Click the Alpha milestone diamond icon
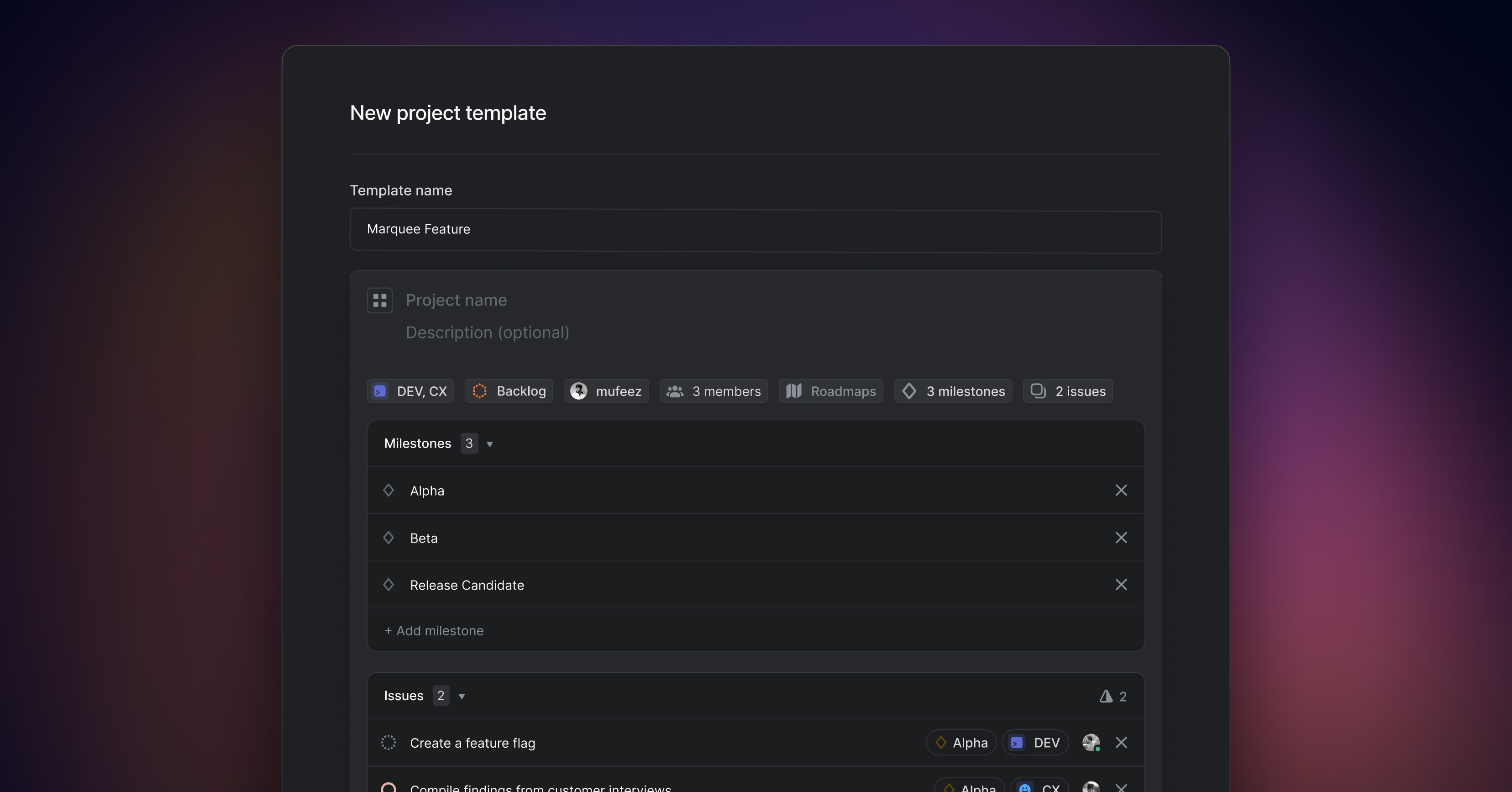1512x792 pixels. tap(388, 490)
